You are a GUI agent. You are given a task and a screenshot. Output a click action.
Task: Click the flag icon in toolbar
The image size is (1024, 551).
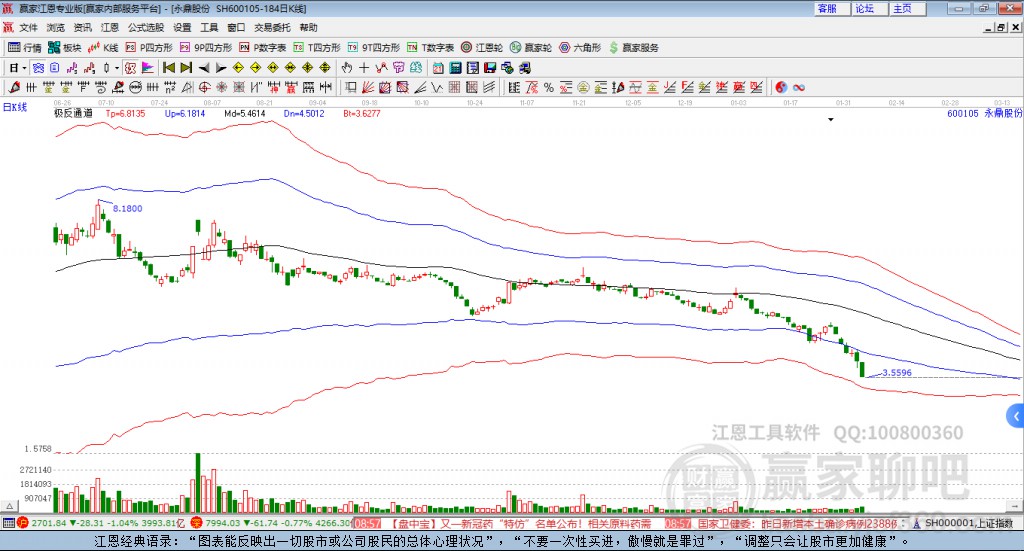(148, 68)
